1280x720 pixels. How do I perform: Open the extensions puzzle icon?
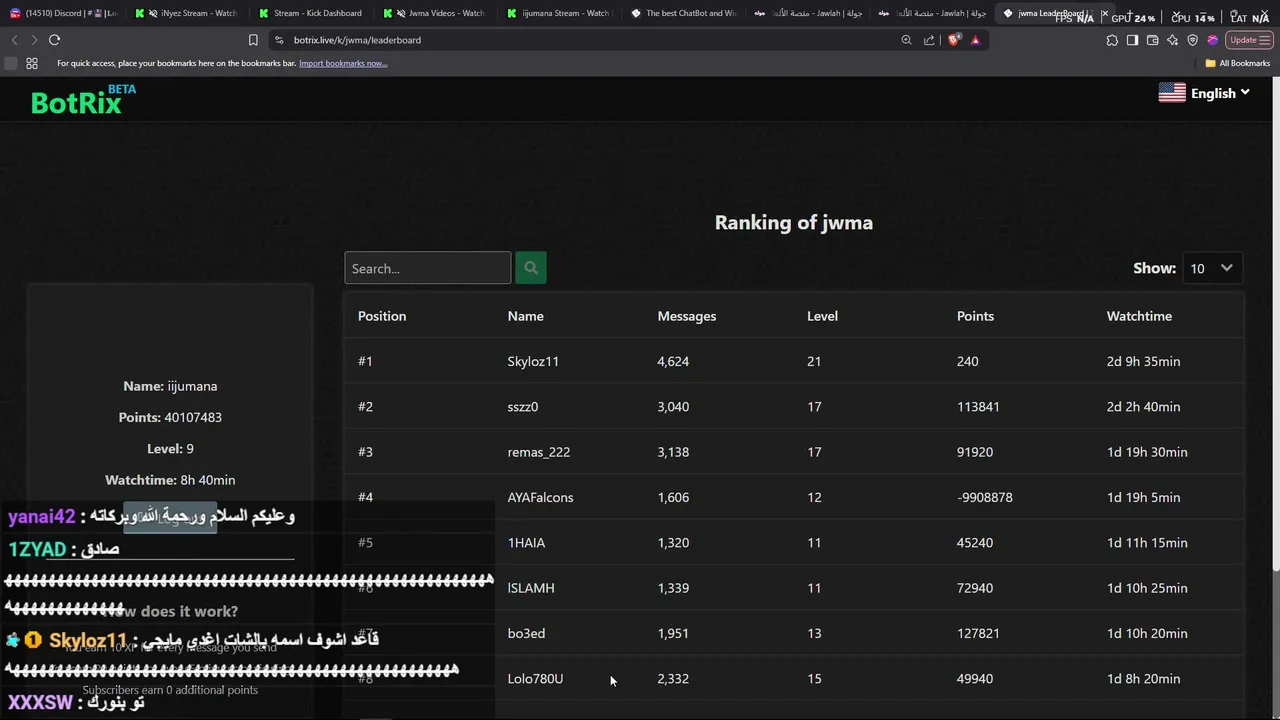[1112, 40]
